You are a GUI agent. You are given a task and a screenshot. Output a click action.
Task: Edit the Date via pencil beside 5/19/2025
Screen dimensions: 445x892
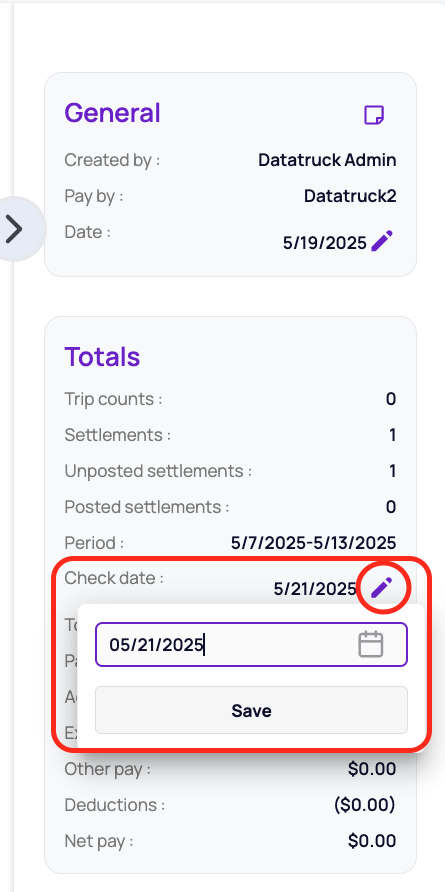tap(382, 241)
